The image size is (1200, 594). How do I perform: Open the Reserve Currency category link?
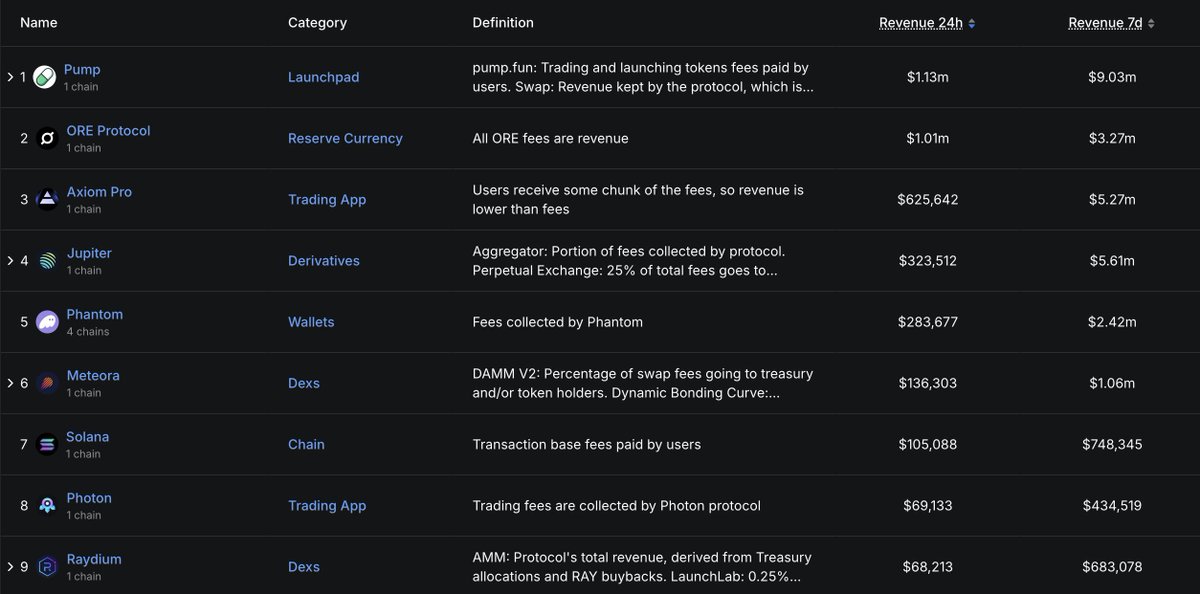click(x=345, y=138)
